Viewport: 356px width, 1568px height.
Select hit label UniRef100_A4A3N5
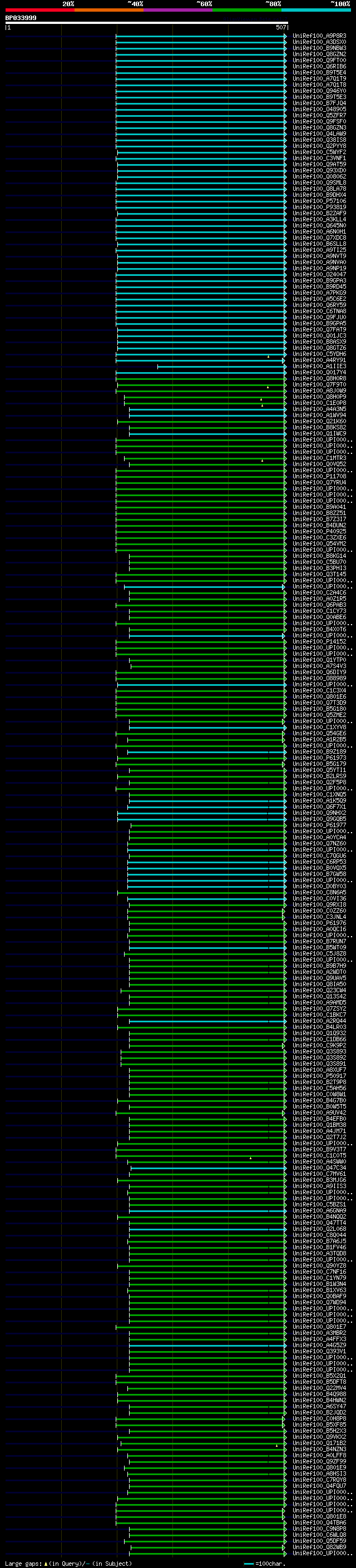pyautogui.click(x=319, y=409)
